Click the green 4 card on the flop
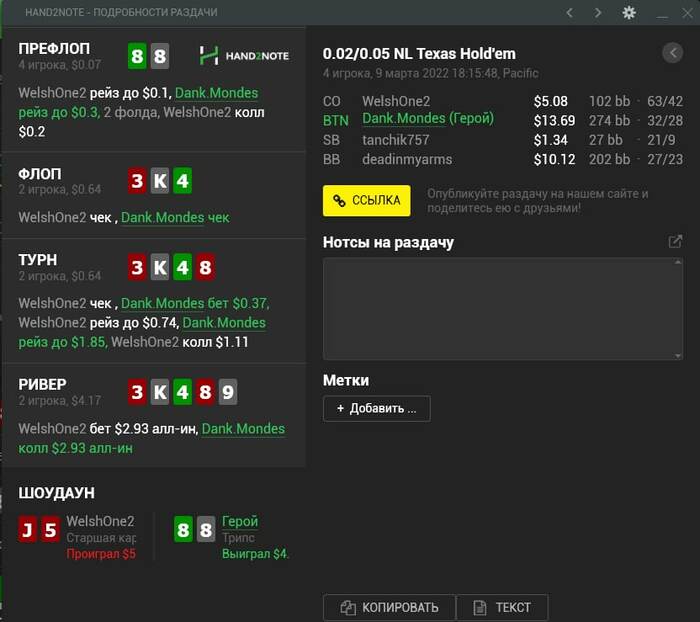 tap(183, 181)
